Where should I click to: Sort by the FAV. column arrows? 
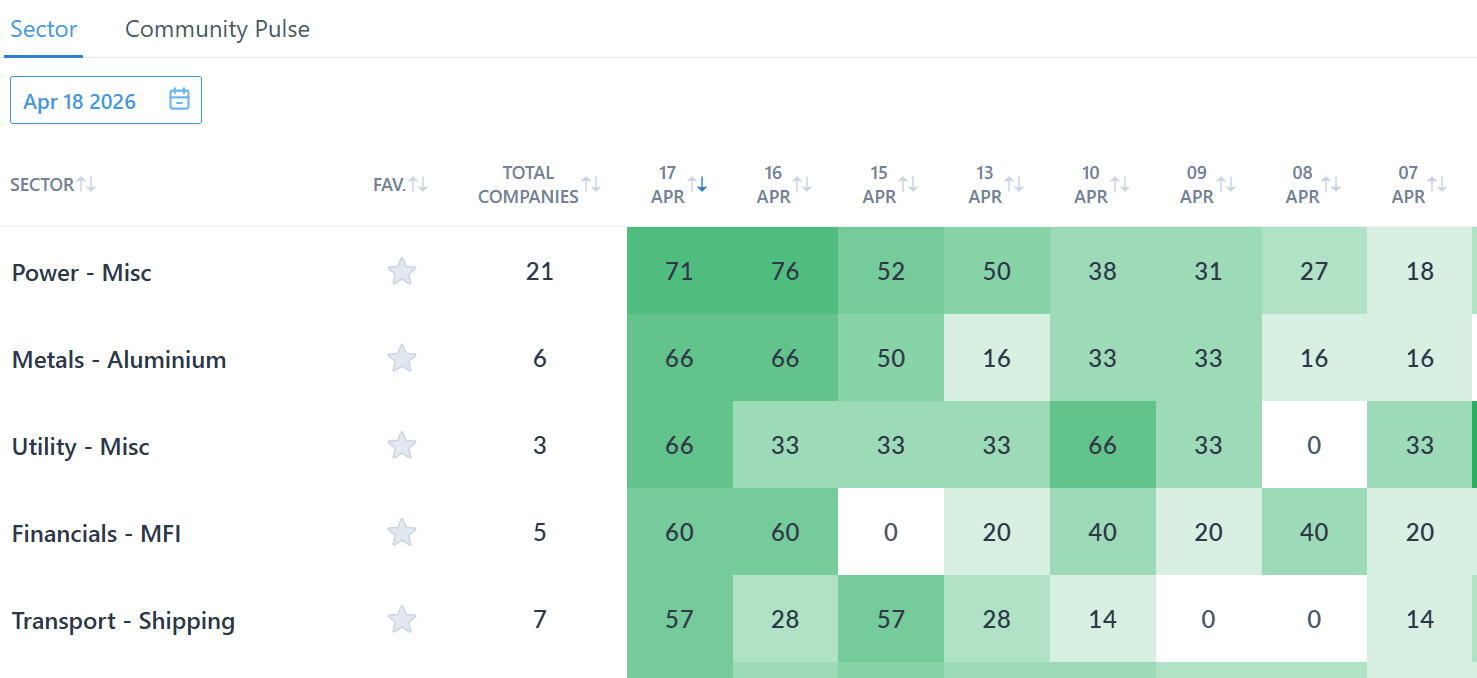click(417, 184)
